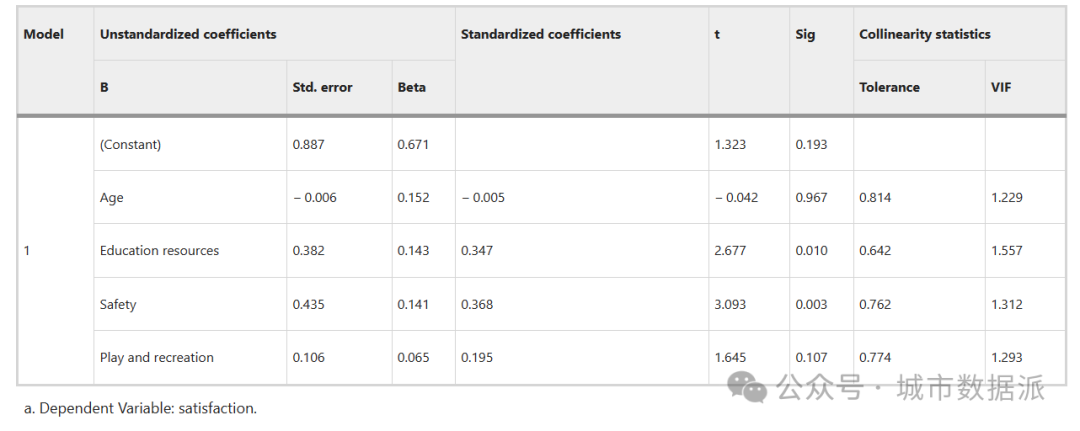The width and height of the screenshot is (1080, 431).
Task: Select the (Constant) row label
Action: 130,145
